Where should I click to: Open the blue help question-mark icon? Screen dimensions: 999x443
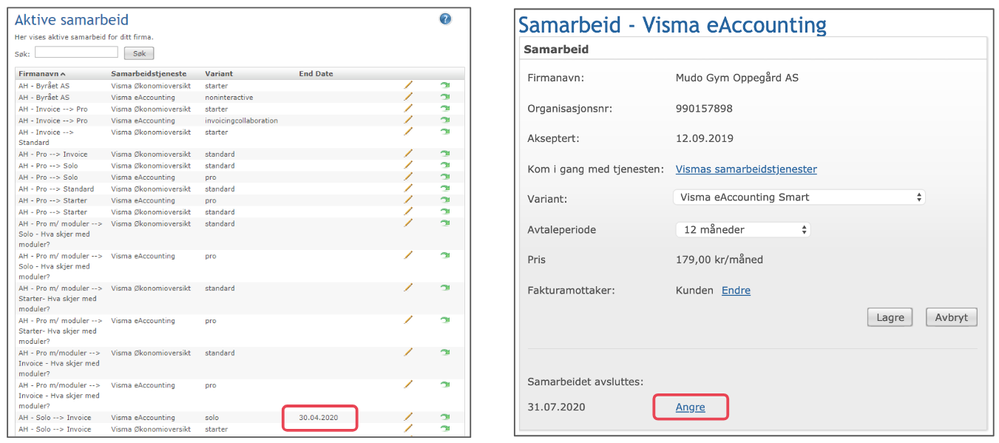click(445, 19)
